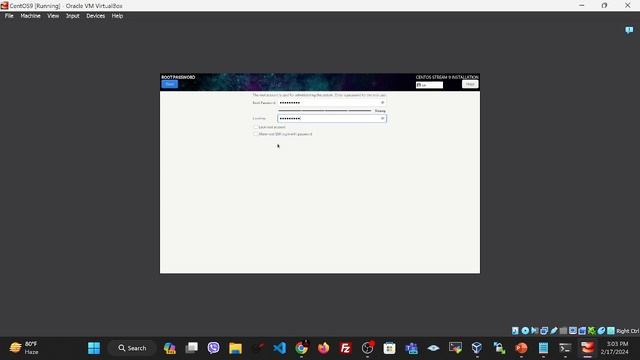Open the VirtualBox Help menu

point(117,16)
